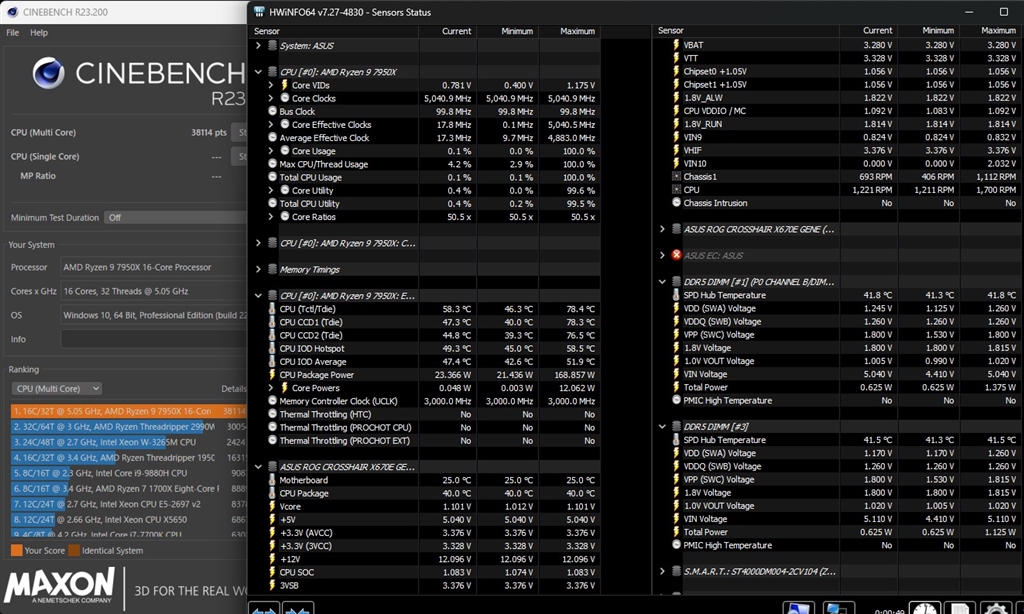Expand the Memory Timings group
1024x614 pixels.
[x=258, y=269]
